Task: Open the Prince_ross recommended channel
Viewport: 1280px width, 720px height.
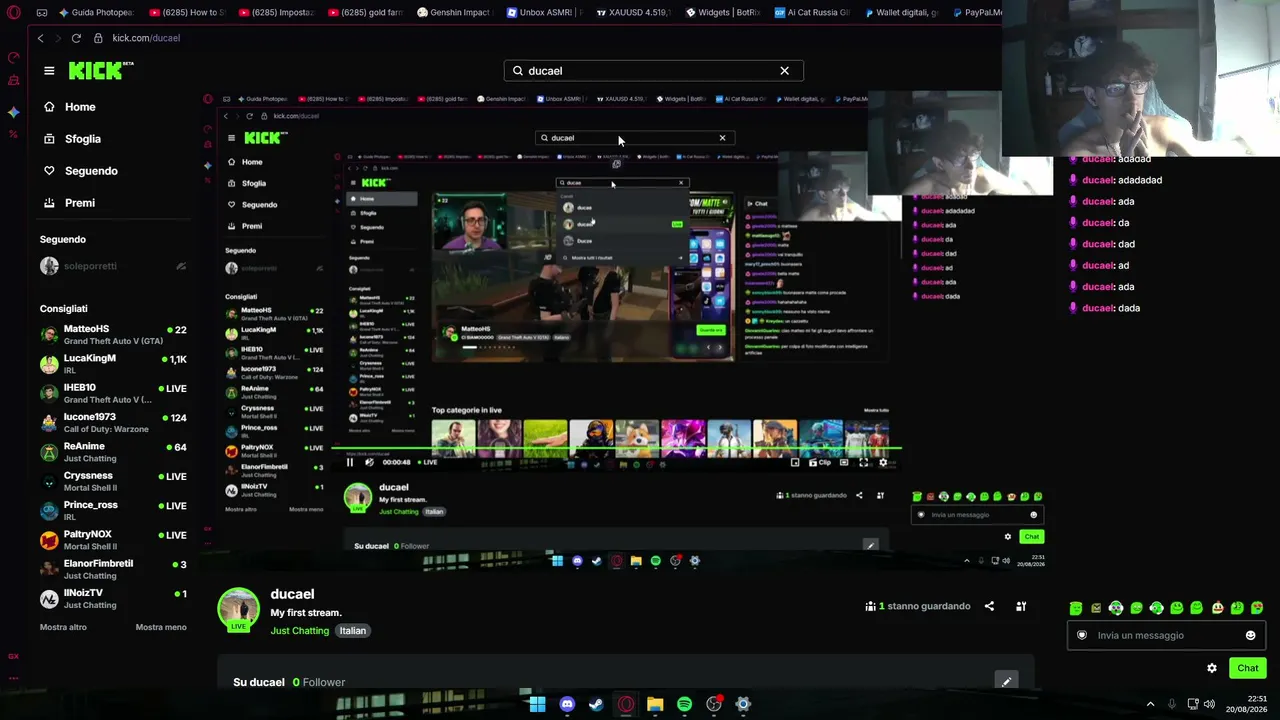Action: coord(113,511)
